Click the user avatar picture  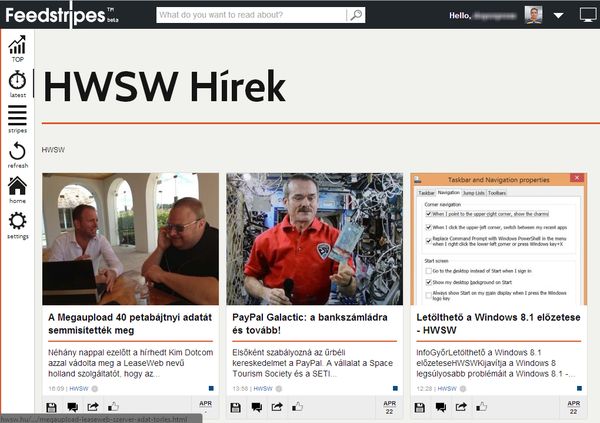pyautogui.click(x=533, y=15)
